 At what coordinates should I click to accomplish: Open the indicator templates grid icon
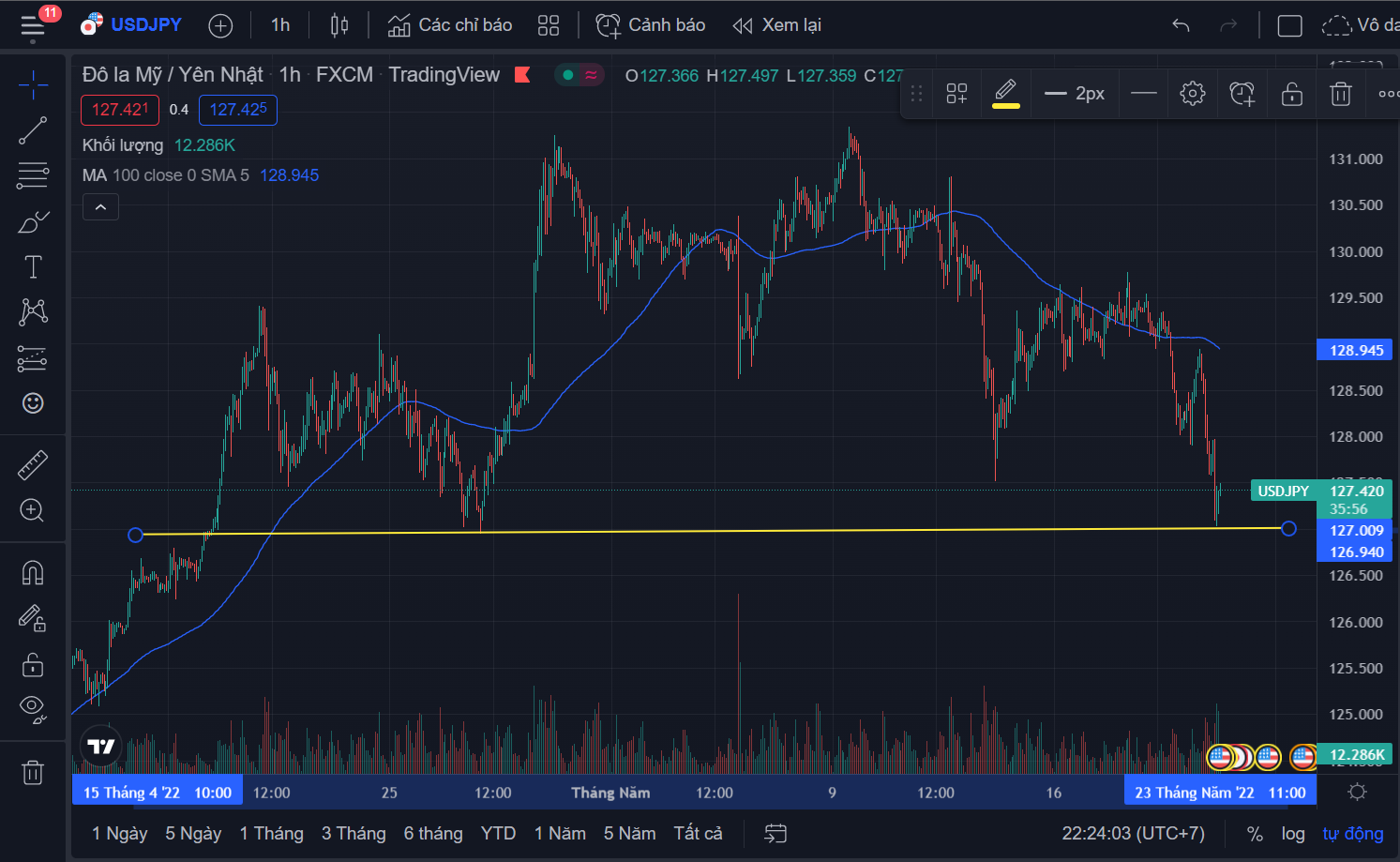pos(549,25)
